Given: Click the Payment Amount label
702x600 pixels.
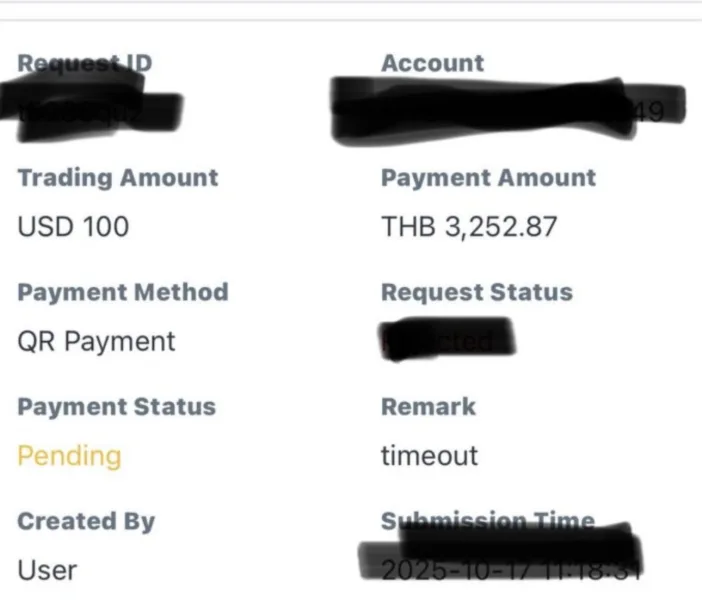Looking at the screenshot, I should click(488, 178).
